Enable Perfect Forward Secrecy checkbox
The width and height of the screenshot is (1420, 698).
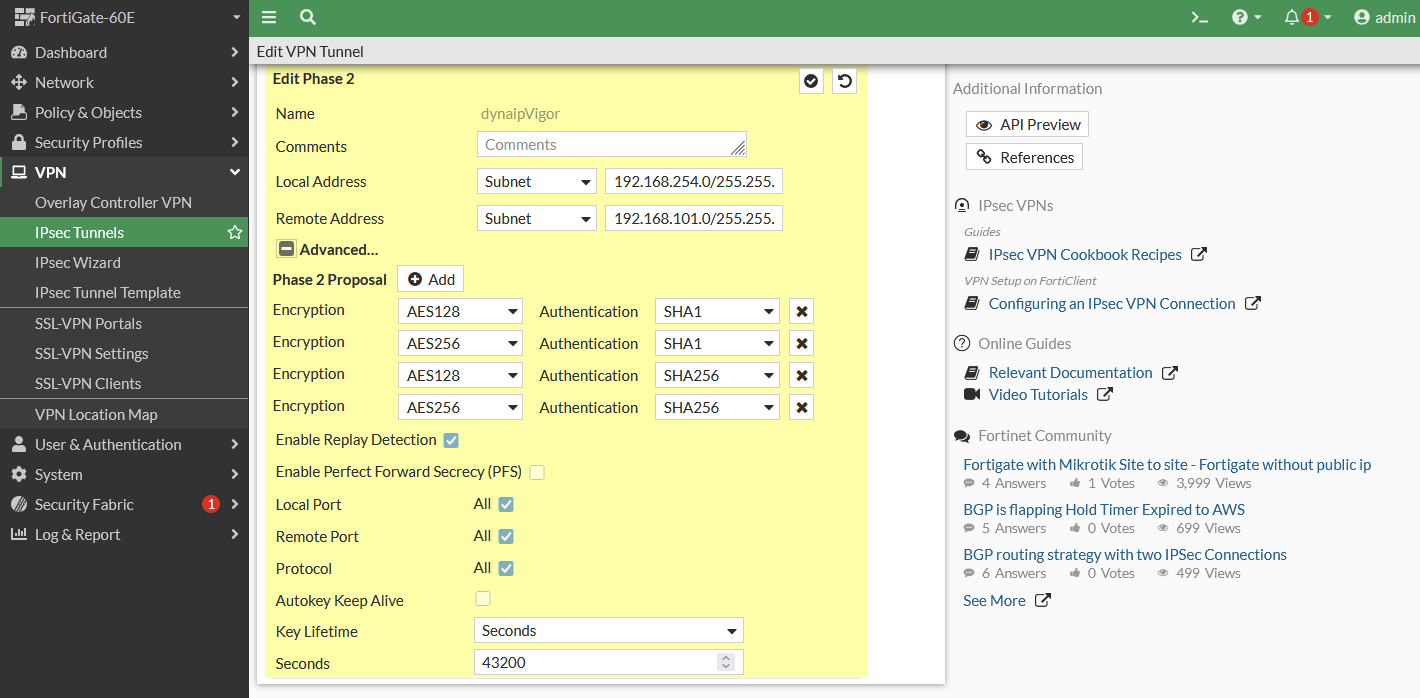pyautogui.click(x=537, y=472)
